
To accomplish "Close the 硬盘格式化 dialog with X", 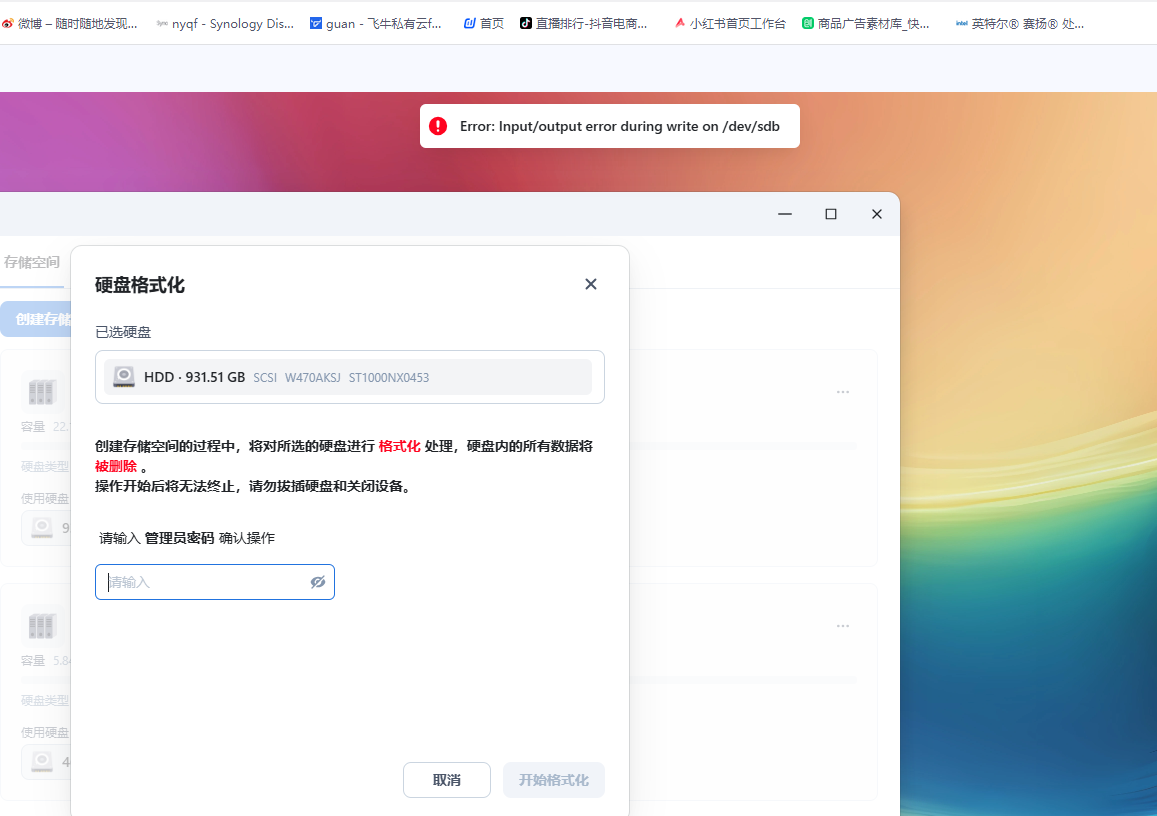I will (x=591, y=284).
